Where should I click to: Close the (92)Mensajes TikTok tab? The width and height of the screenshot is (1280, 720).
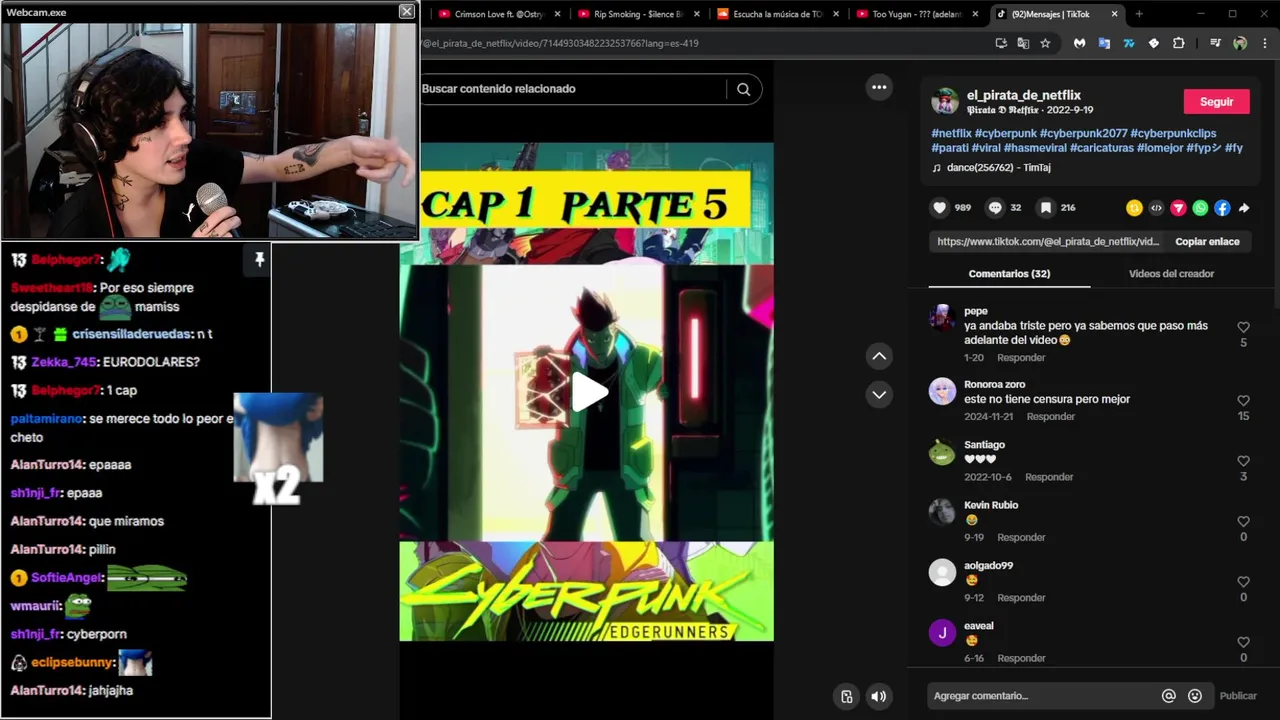(x=1114, y=14)
